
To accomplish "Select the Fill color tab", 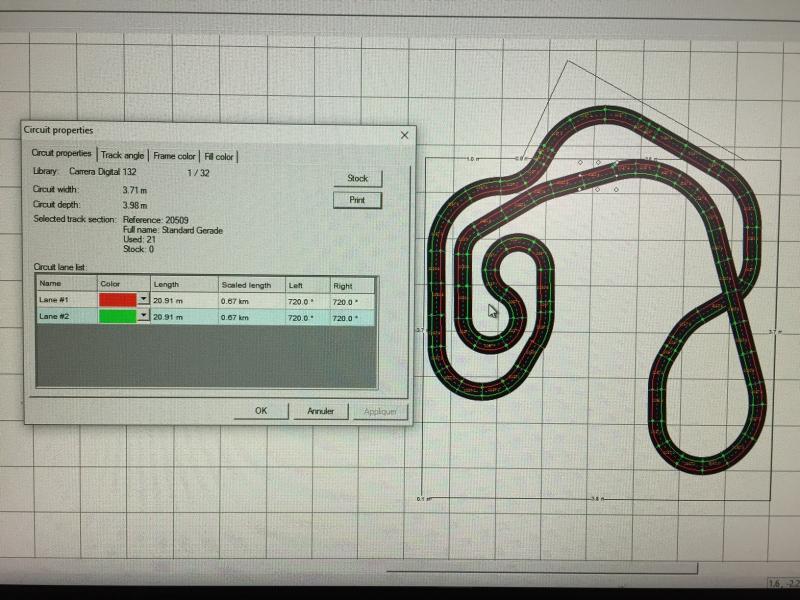I will tap(219, 157).
